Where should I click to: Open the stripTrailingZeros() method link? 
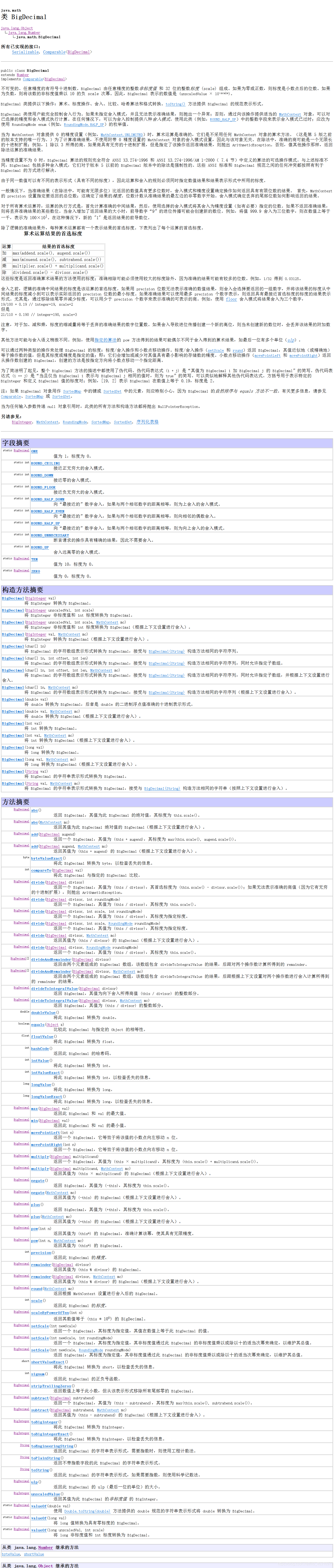(x=51, y=1386)
